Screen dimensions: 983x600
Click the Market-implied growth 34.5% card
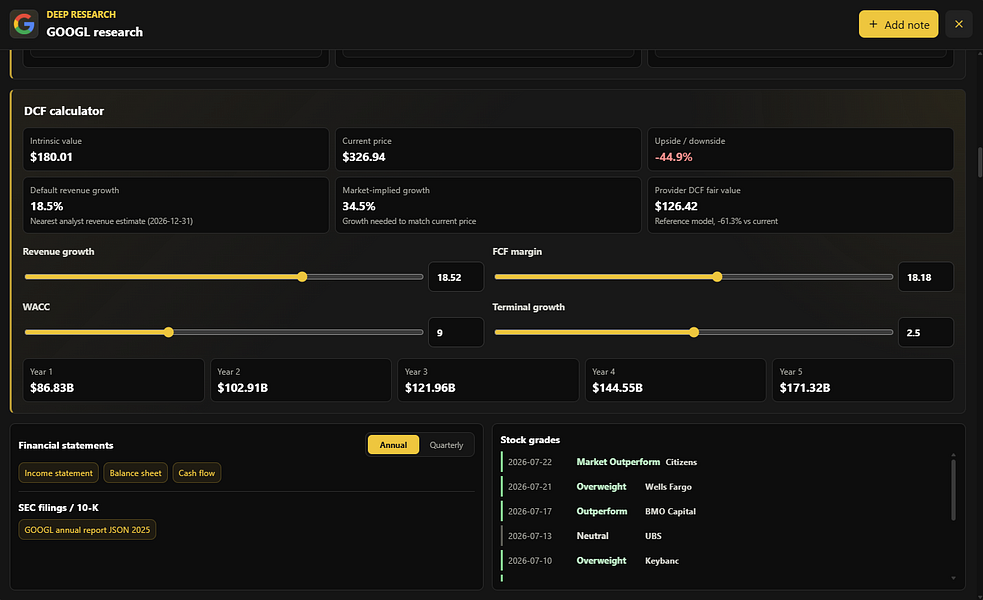pyautogui.click(x=488, y=205)
